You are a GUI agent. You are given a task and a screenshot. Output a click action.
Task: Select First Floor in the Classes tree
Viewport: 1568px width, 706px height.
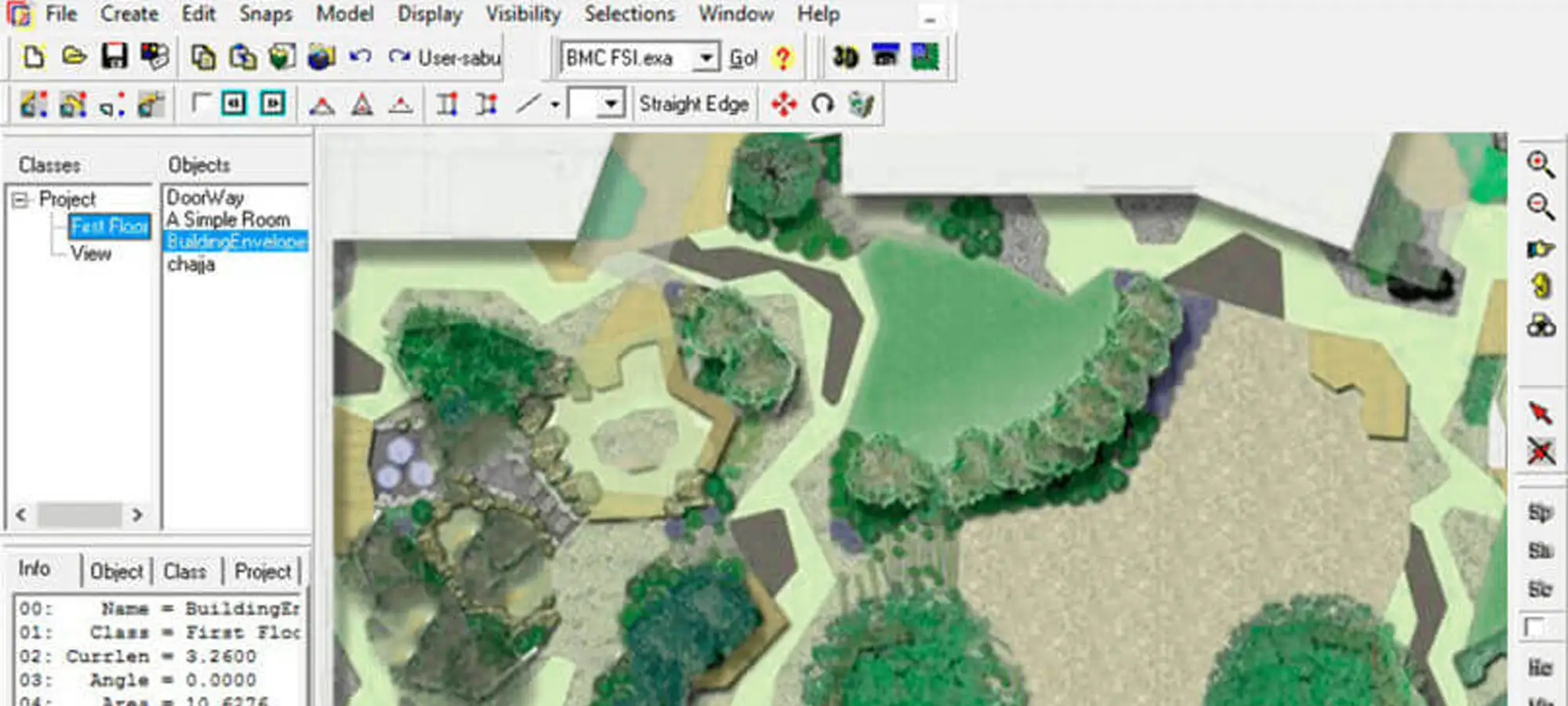(109, 227)
